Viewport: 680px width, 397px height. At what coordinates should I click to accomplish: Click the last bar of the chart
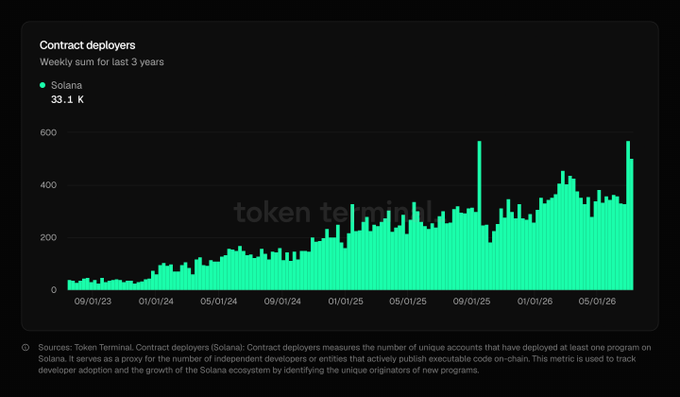[631, 224]
